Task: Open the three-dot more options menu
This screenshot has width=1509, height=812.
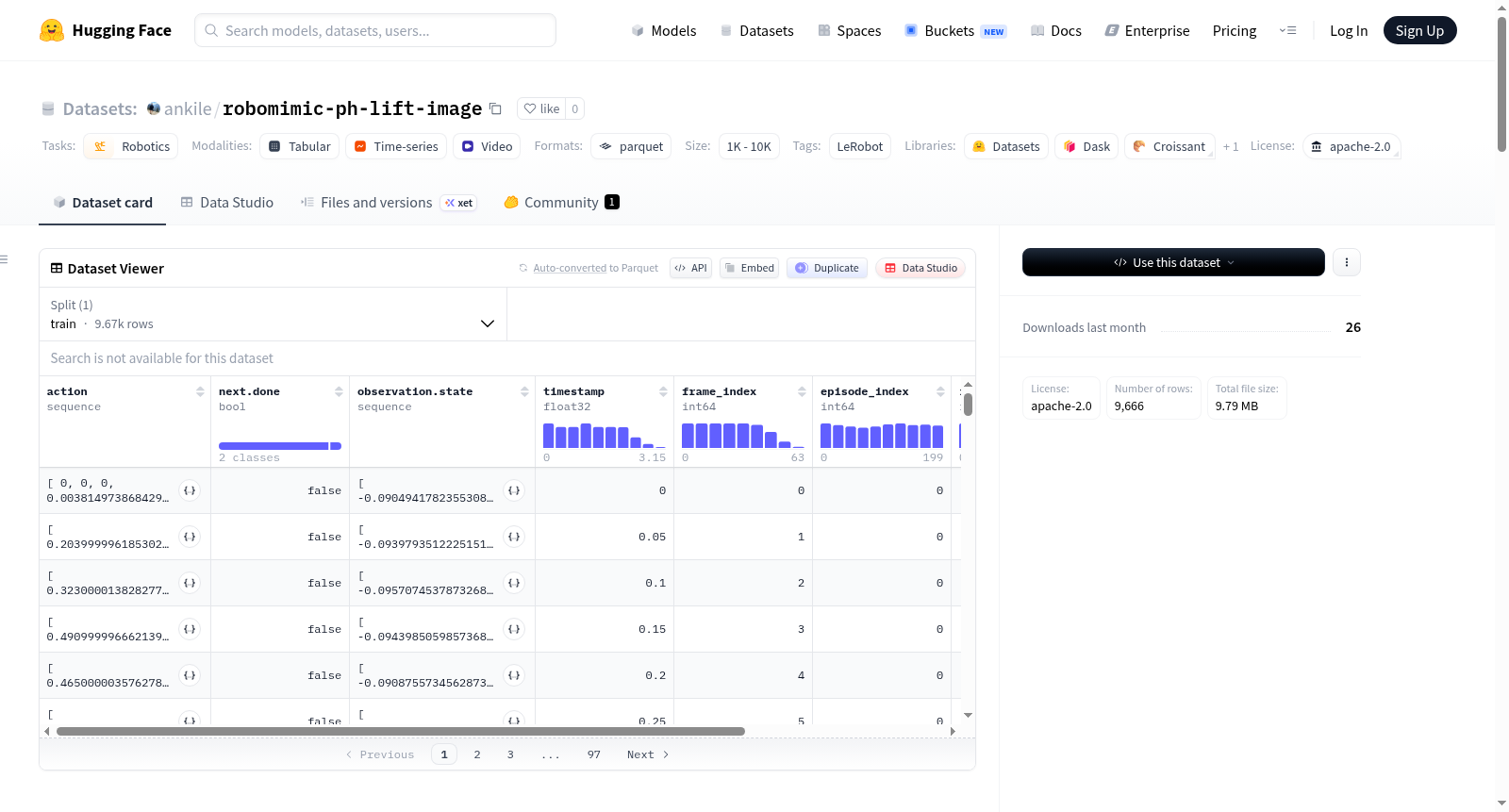Action: point(1347,262)
